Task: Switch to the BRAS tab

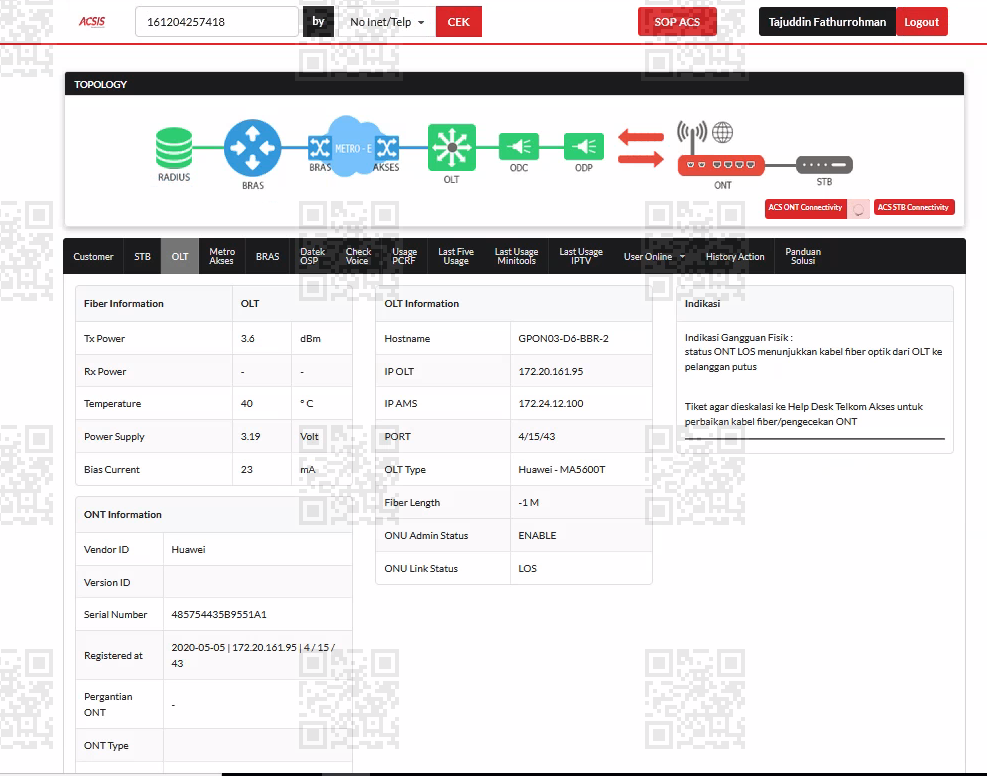Action: tap(268, 256)
